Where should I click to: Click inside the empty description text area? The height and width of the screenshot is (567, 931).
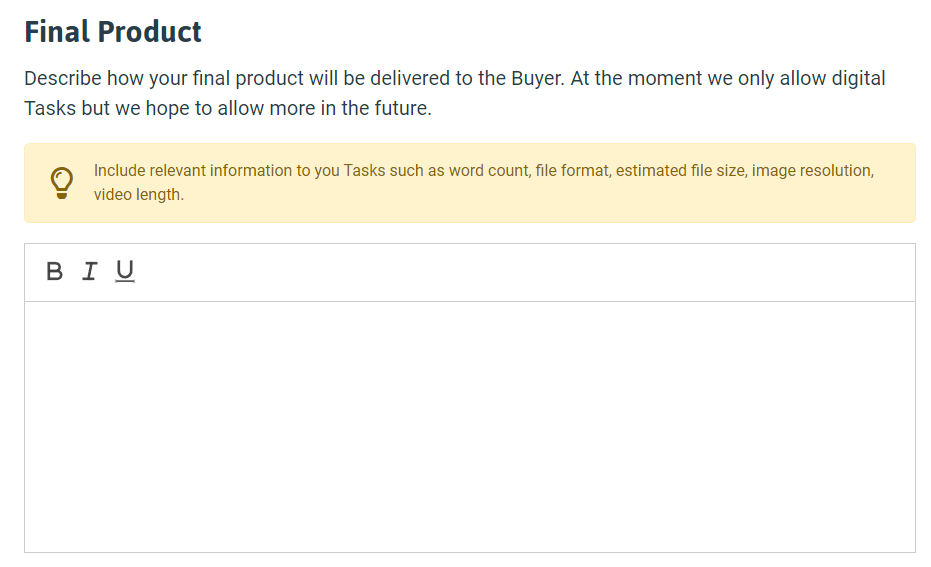point(470,426)
